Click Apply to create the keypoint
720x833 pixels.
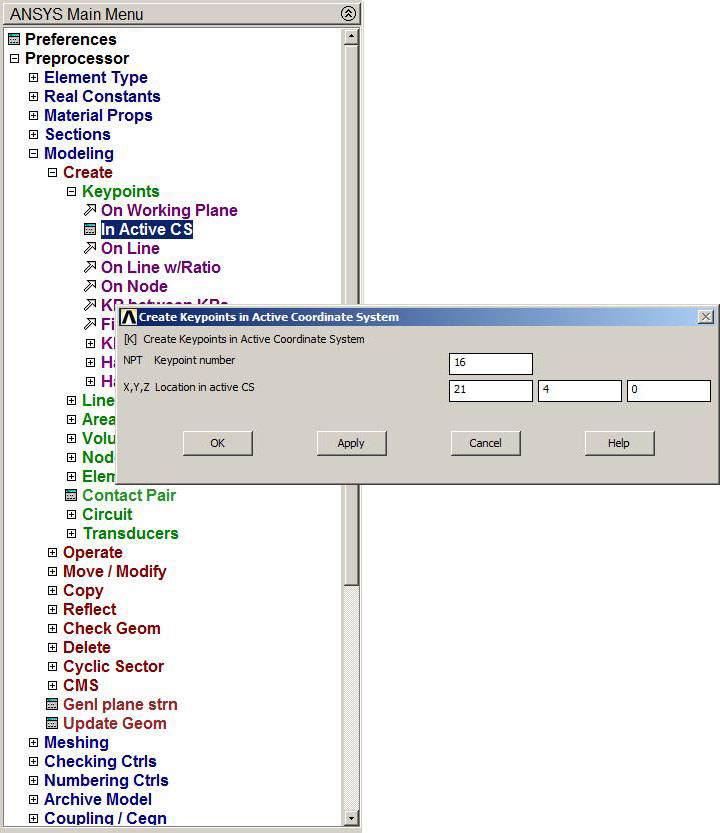tap(351, 443)
